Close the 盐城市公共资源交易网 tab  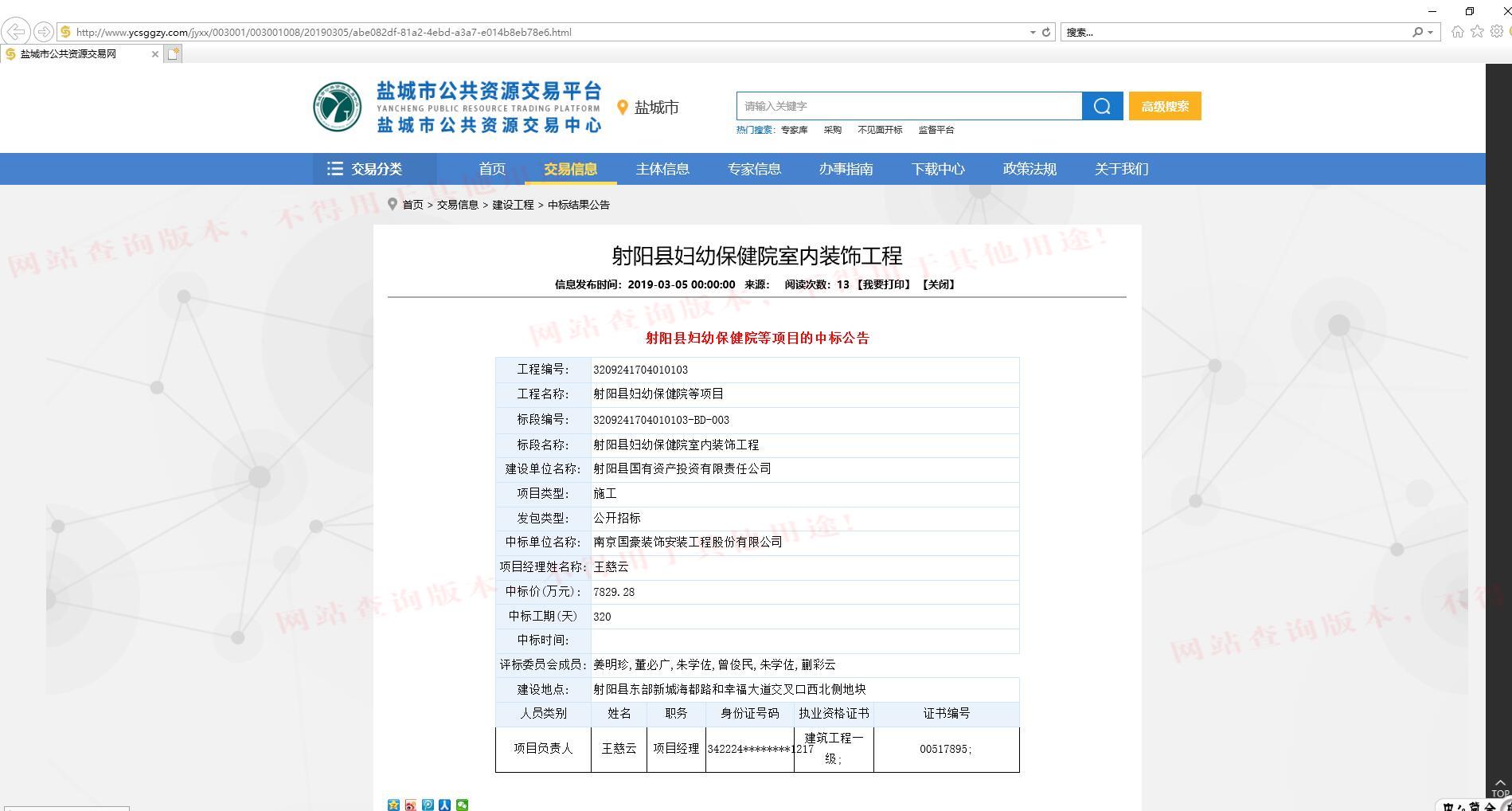click(154, 54)
